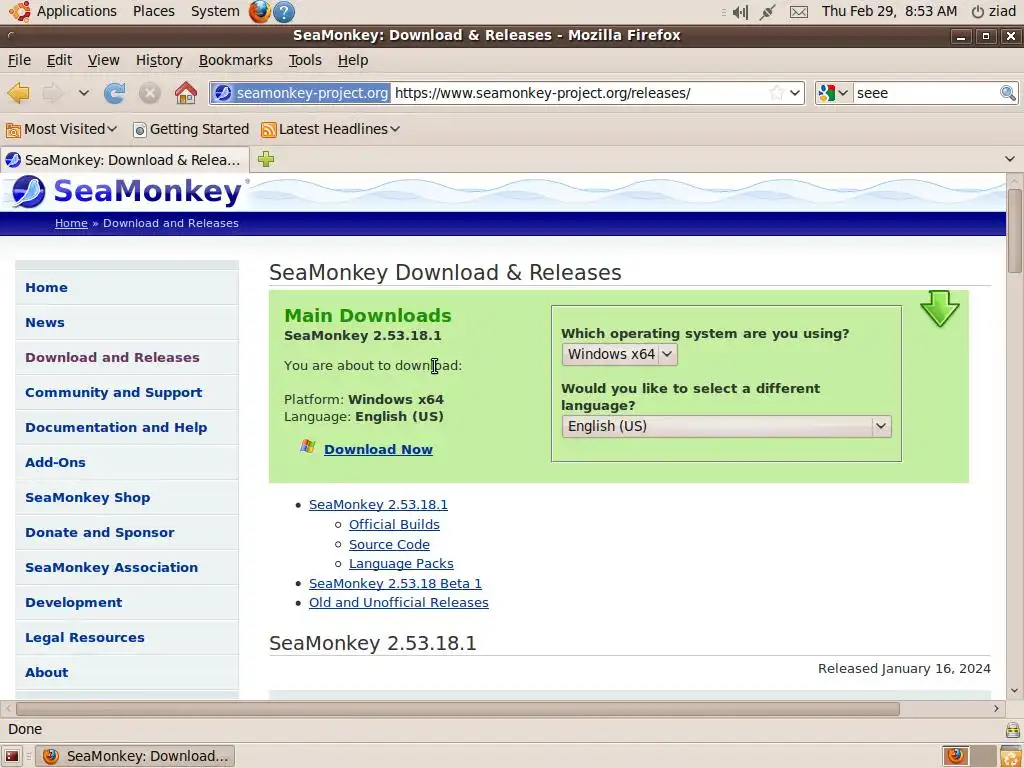Image resolution: width=1024 pixels, height=768 pixels.
Task: Click the search magnifier icon
Action: point(1008,93)
